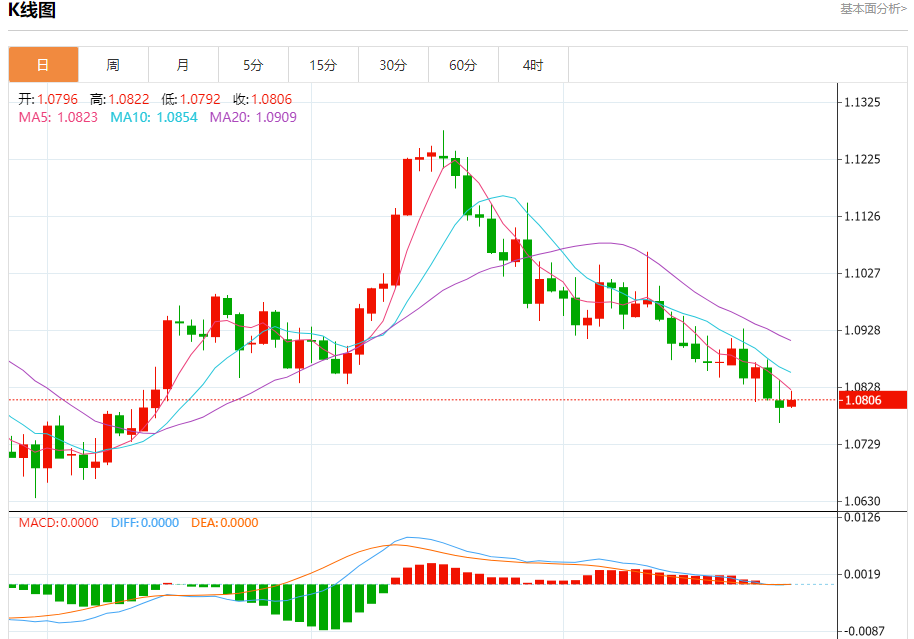Click the K线图 title

[x=32, y=10]
